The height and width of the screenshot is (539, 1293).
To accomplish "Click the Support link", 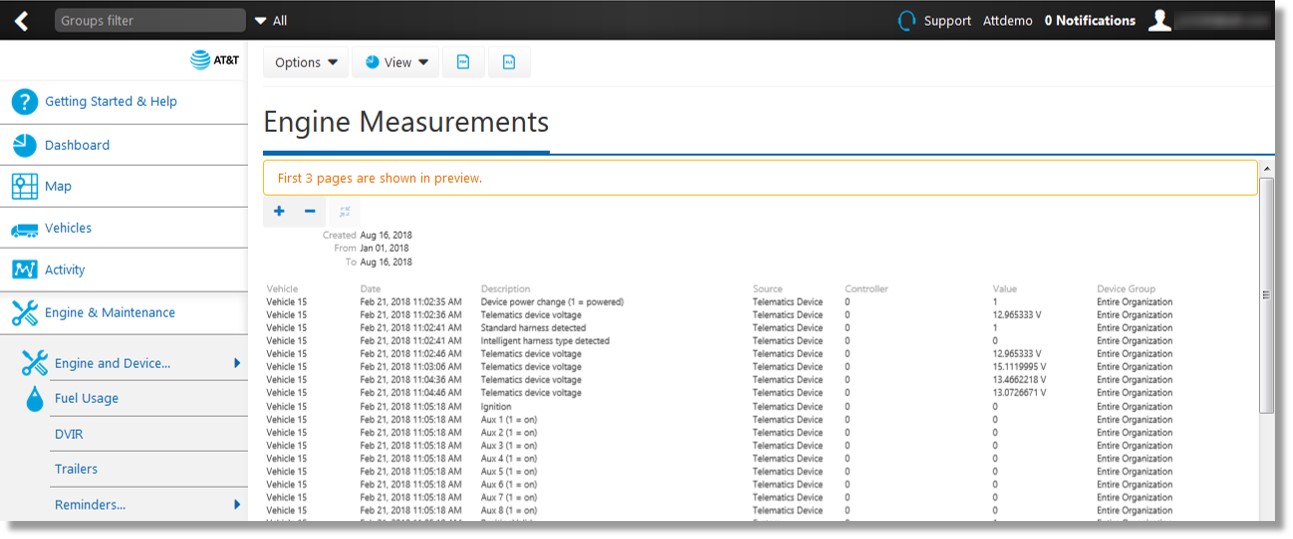I will [x=947, y=21].
